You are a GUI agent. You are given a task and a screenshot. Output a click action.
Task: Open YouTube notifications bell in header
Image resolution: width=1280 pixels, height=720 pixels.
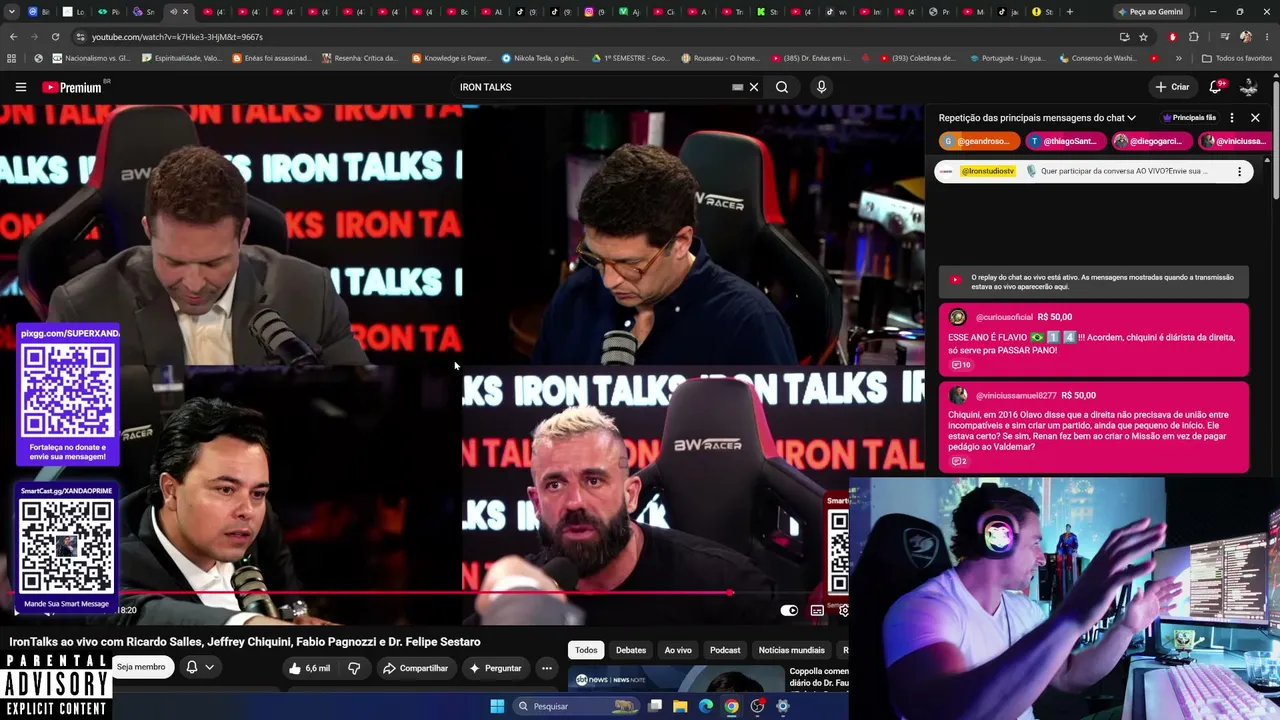[1216, 87]
